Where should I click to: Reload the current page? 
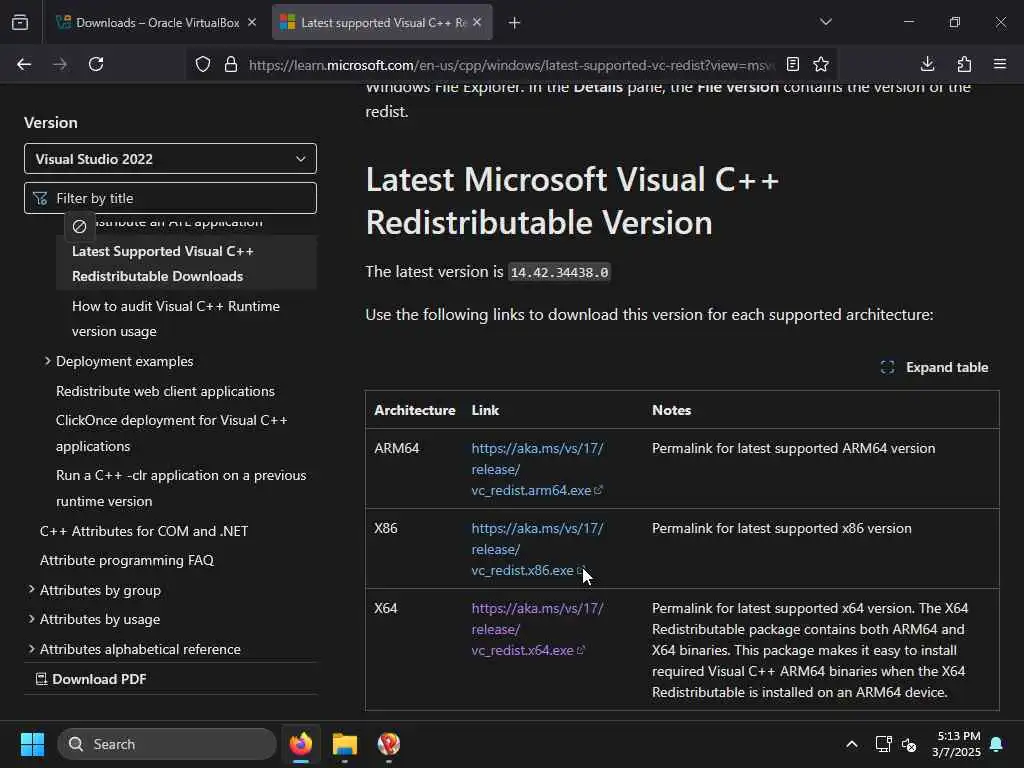tap(96, 64)
